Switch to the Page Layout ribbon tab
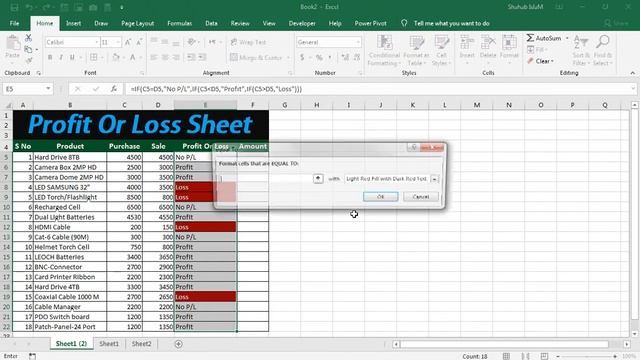 tap(138, 23)
